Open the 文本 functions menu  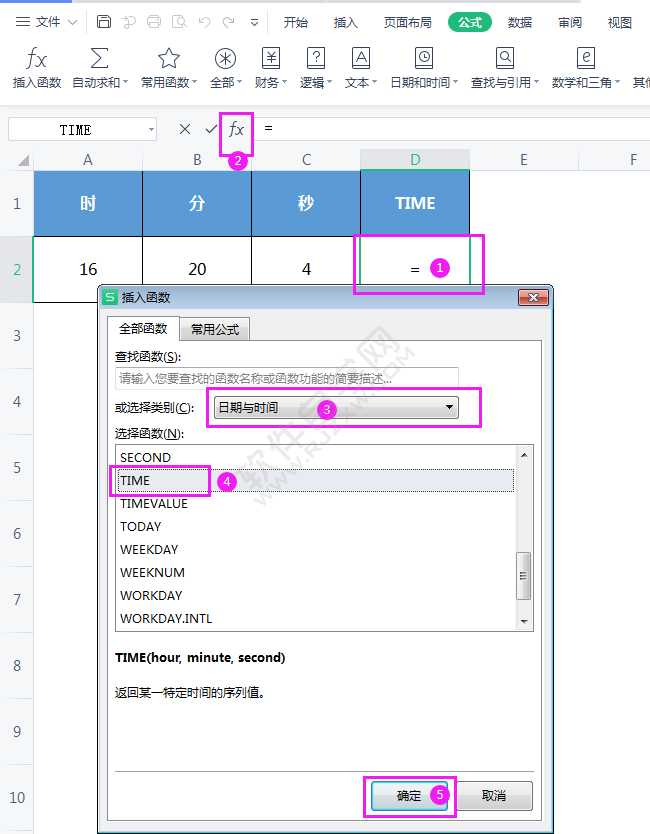pyautogui.click(x=361, y=68)
